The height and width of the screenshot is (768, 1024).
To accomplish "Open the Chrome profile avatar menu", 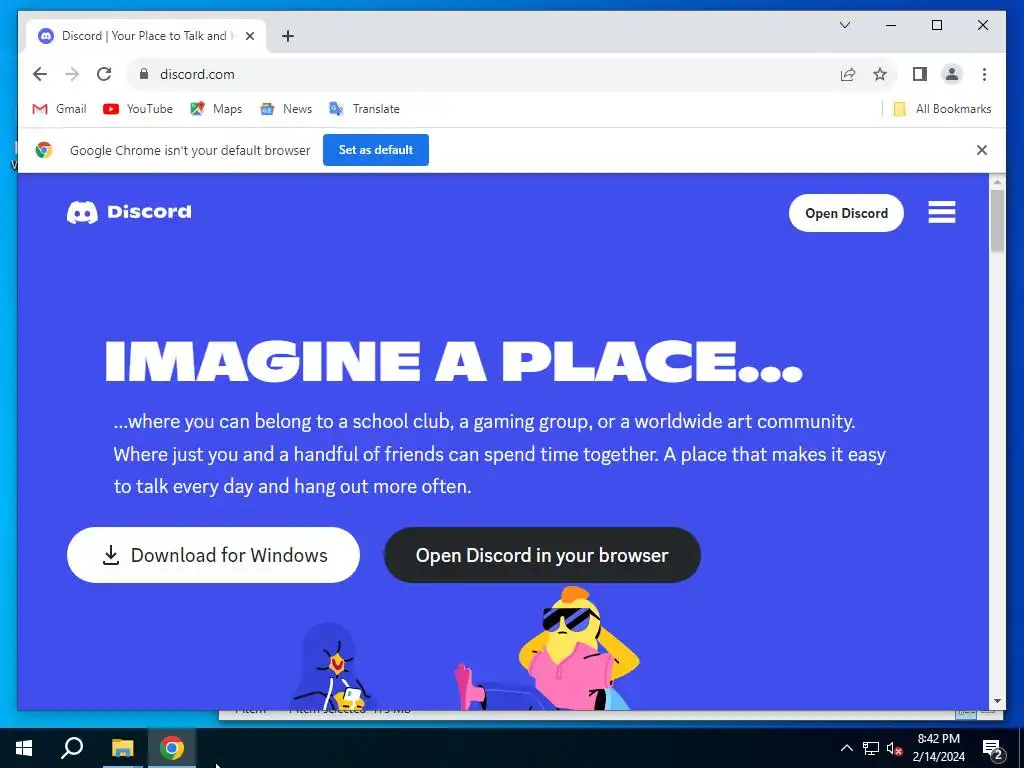I will coord(952,74).
